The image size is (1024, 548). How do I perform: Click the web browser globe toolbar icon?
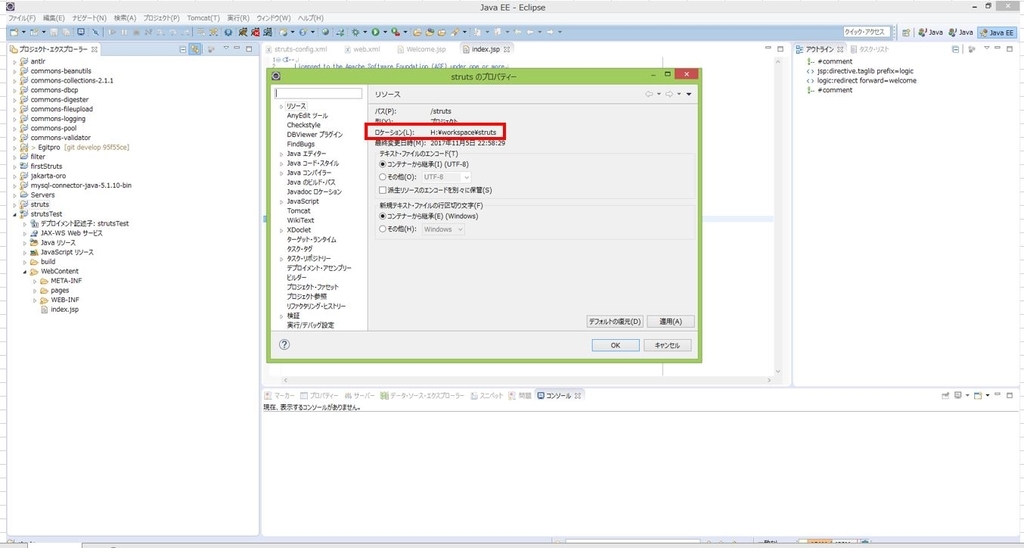point(325,32)
